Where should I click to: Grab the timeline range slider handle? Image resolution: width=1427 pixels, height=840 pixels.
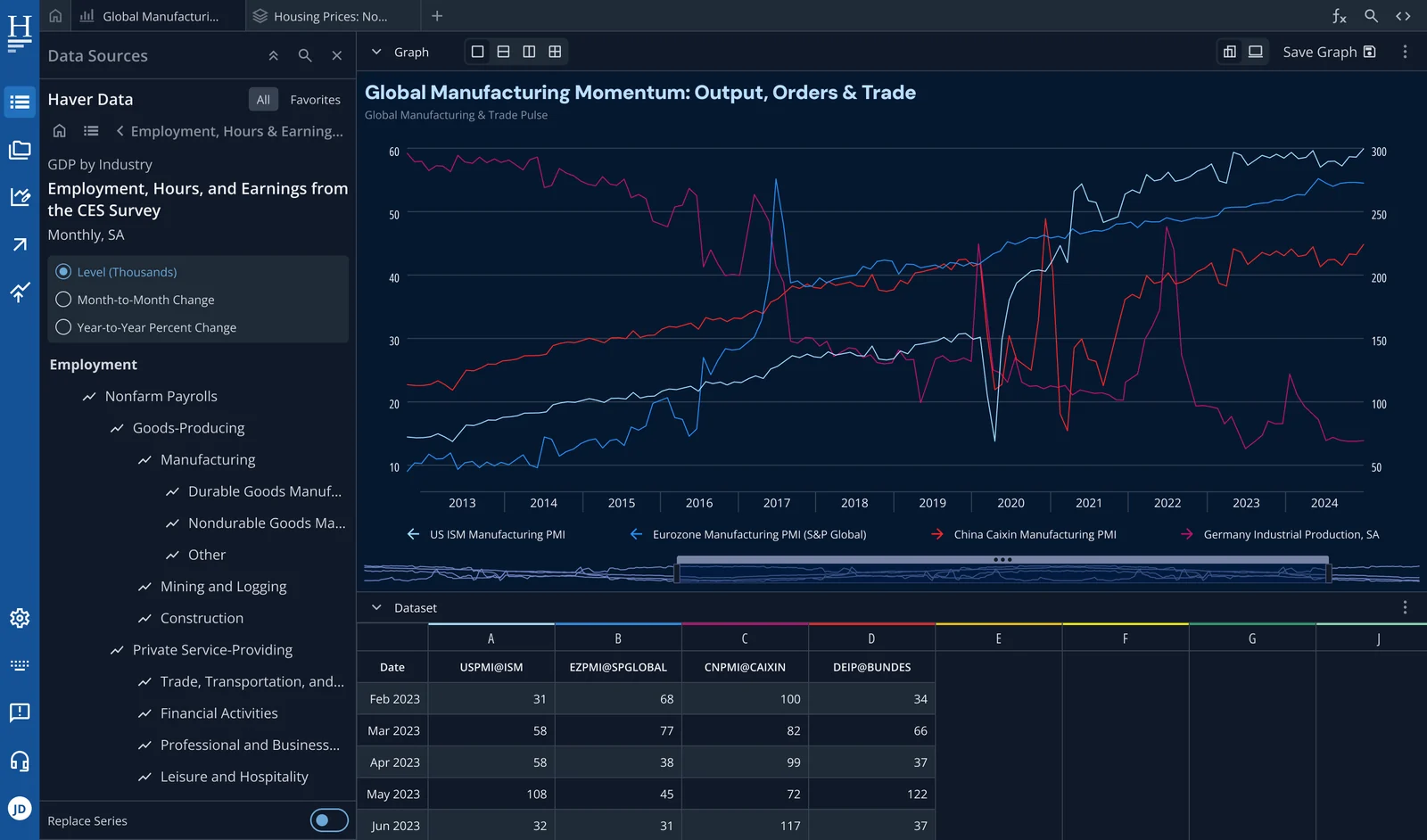tap(1002, 560)
